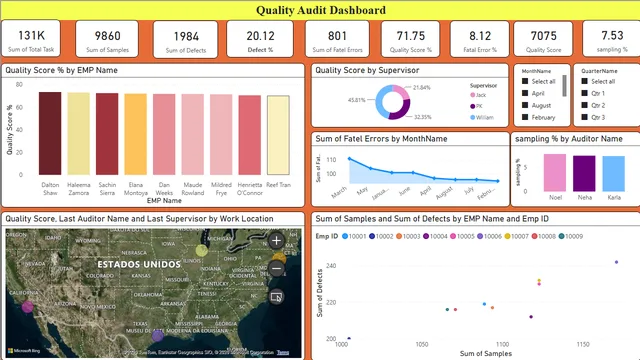The image size is (640, 360).
Task: Click the 1984 Sum of Defects card
Action: (186, 40)
